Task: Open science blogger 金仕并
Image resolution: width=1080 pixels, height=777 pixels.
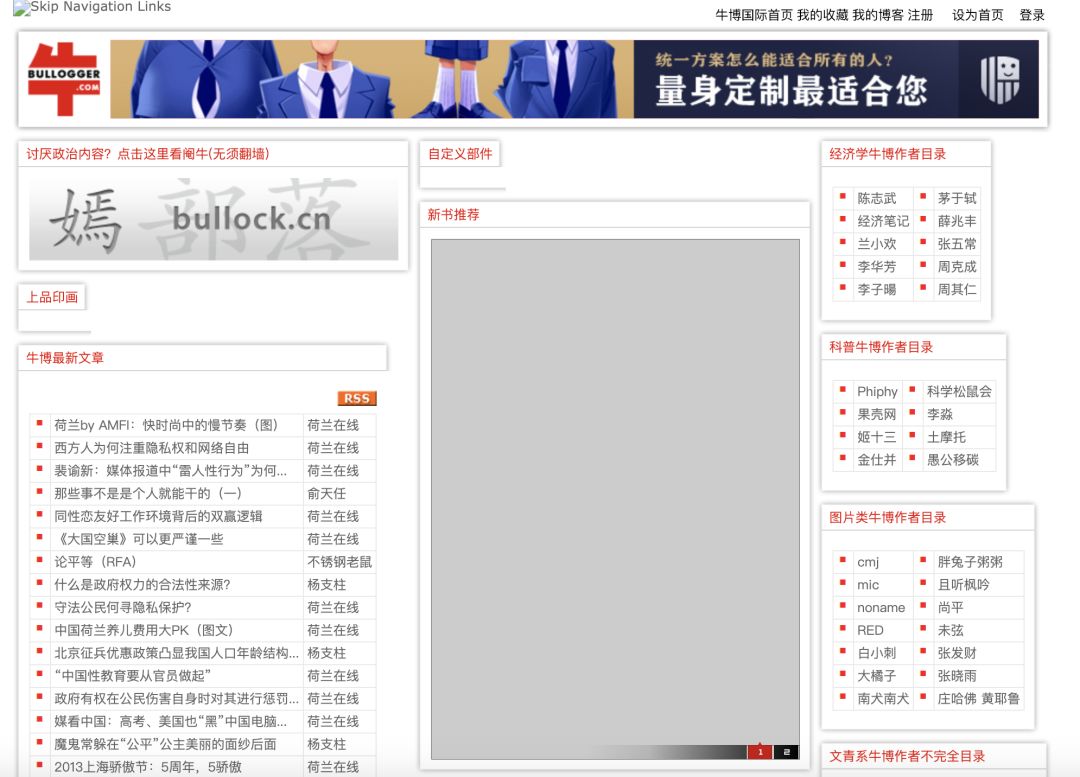Action: tap(877, 459)
